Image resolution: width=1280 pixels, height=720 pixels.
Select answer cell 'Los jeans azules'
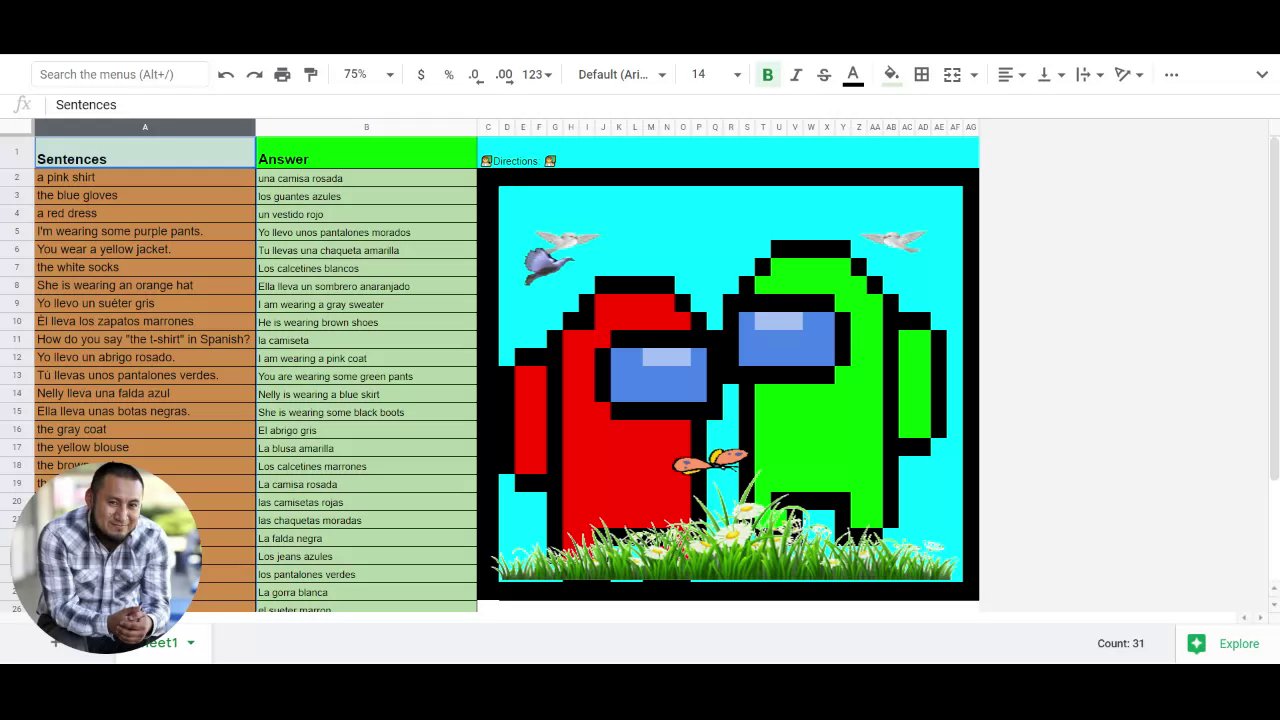pos(366,556)
